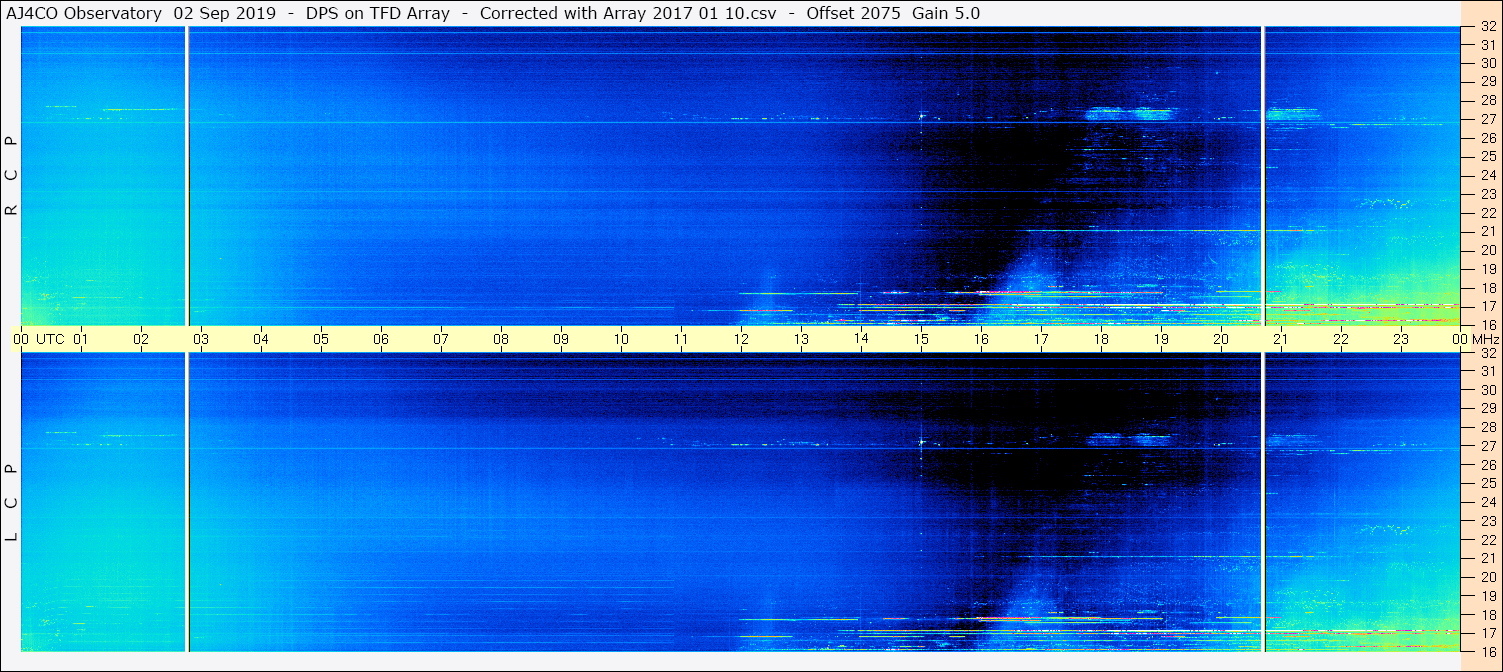This screenshot has height=672, width=1503.
Task: Select hour "08" on the time axis
Action: [501, 339]
